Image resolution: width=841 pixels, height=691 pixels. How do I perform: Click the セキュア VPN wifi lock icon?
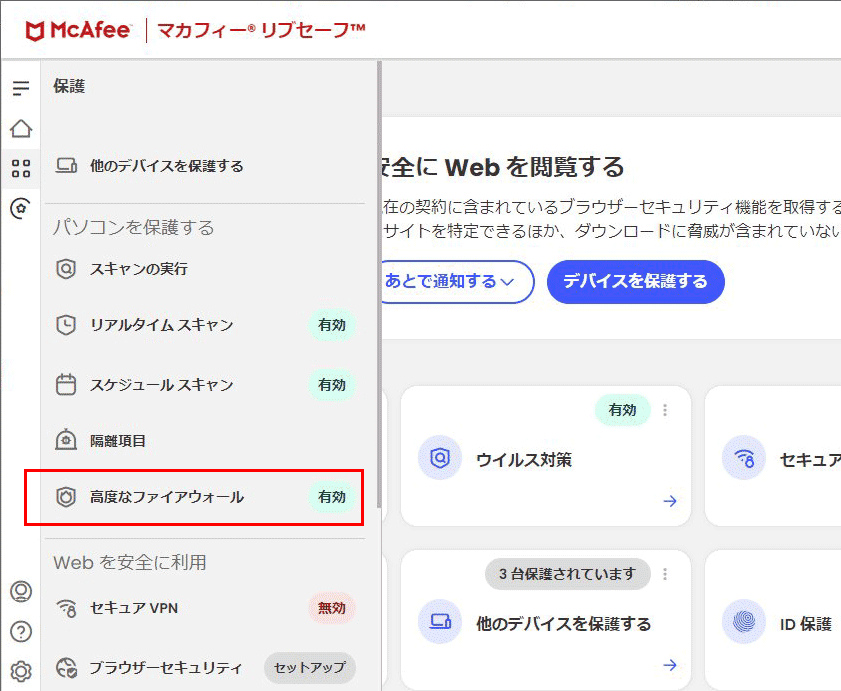coord(67,608)
